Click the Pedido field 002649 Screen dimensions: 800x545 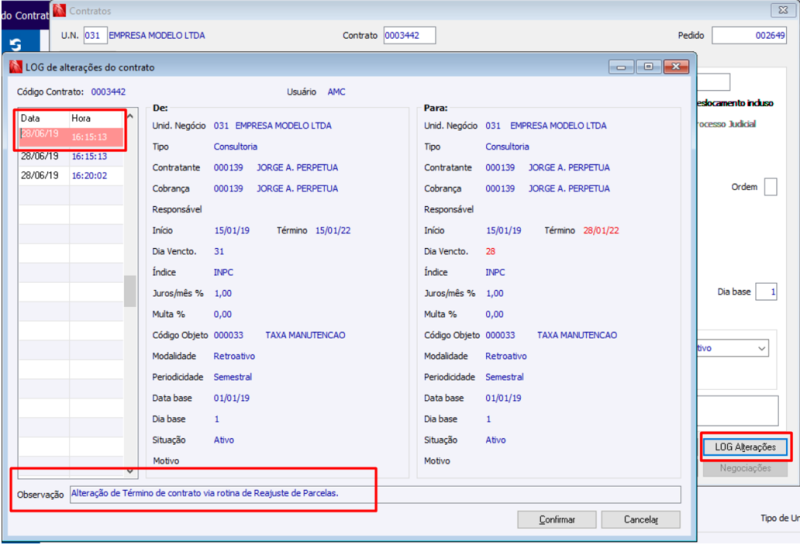[x=749, y=36]
